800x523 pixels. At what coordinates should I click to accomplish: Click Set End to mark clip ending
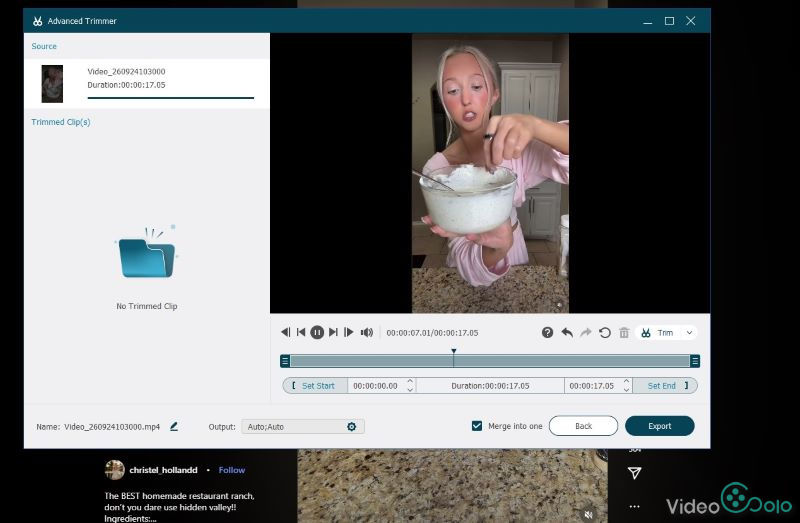point(665,386)
